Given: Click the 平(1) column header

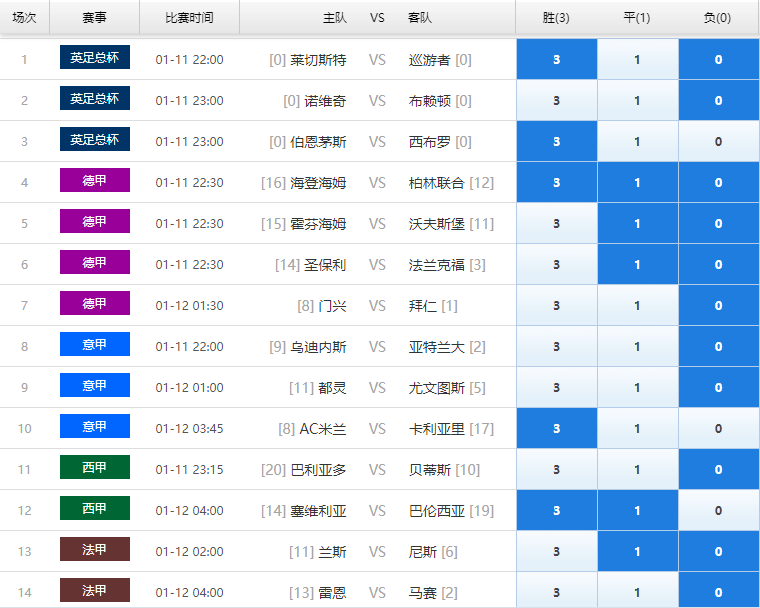Looking at the screenshot, I should (637, 17).
